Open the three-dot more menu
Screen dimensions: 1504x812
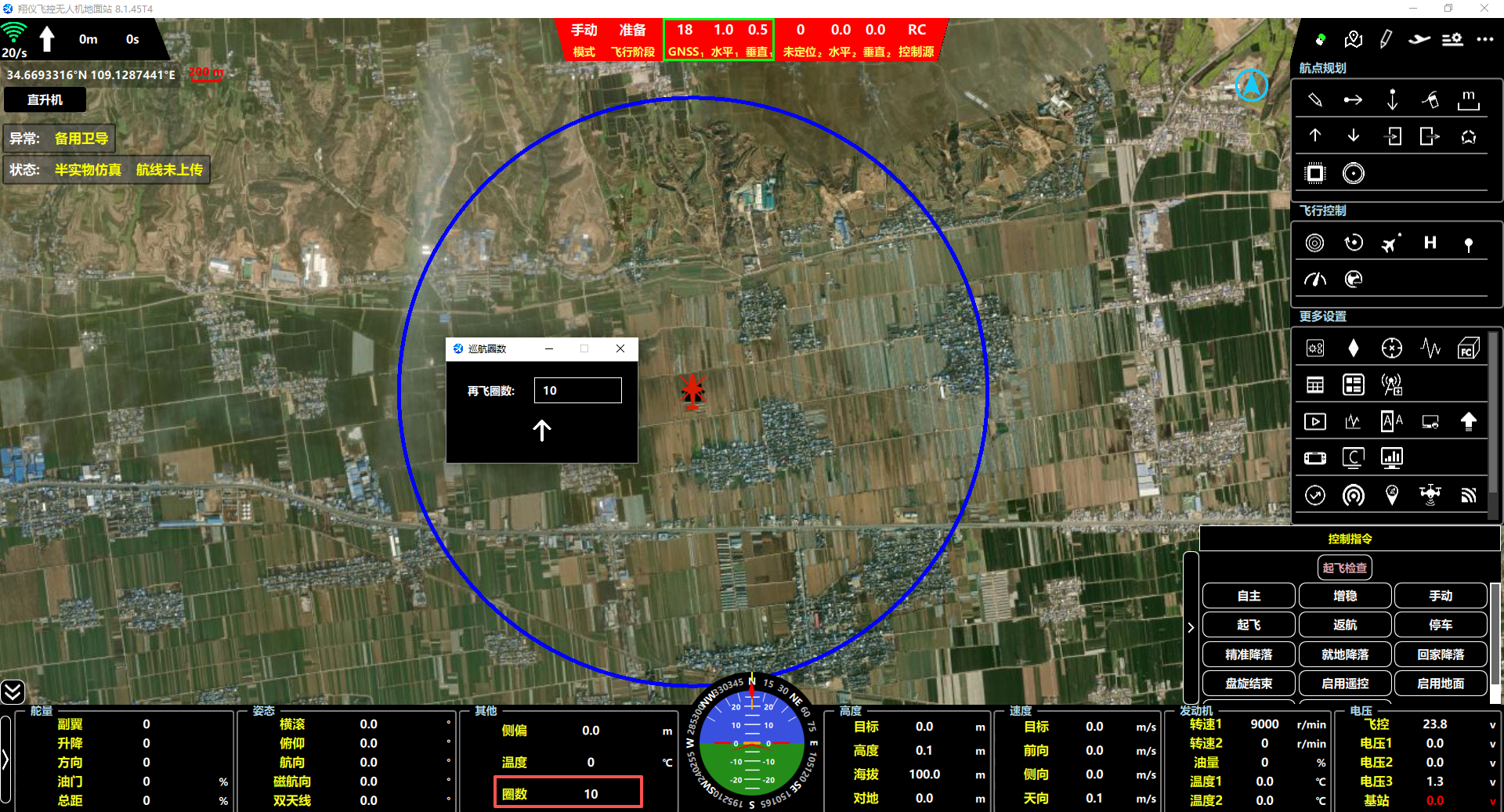1485,39
